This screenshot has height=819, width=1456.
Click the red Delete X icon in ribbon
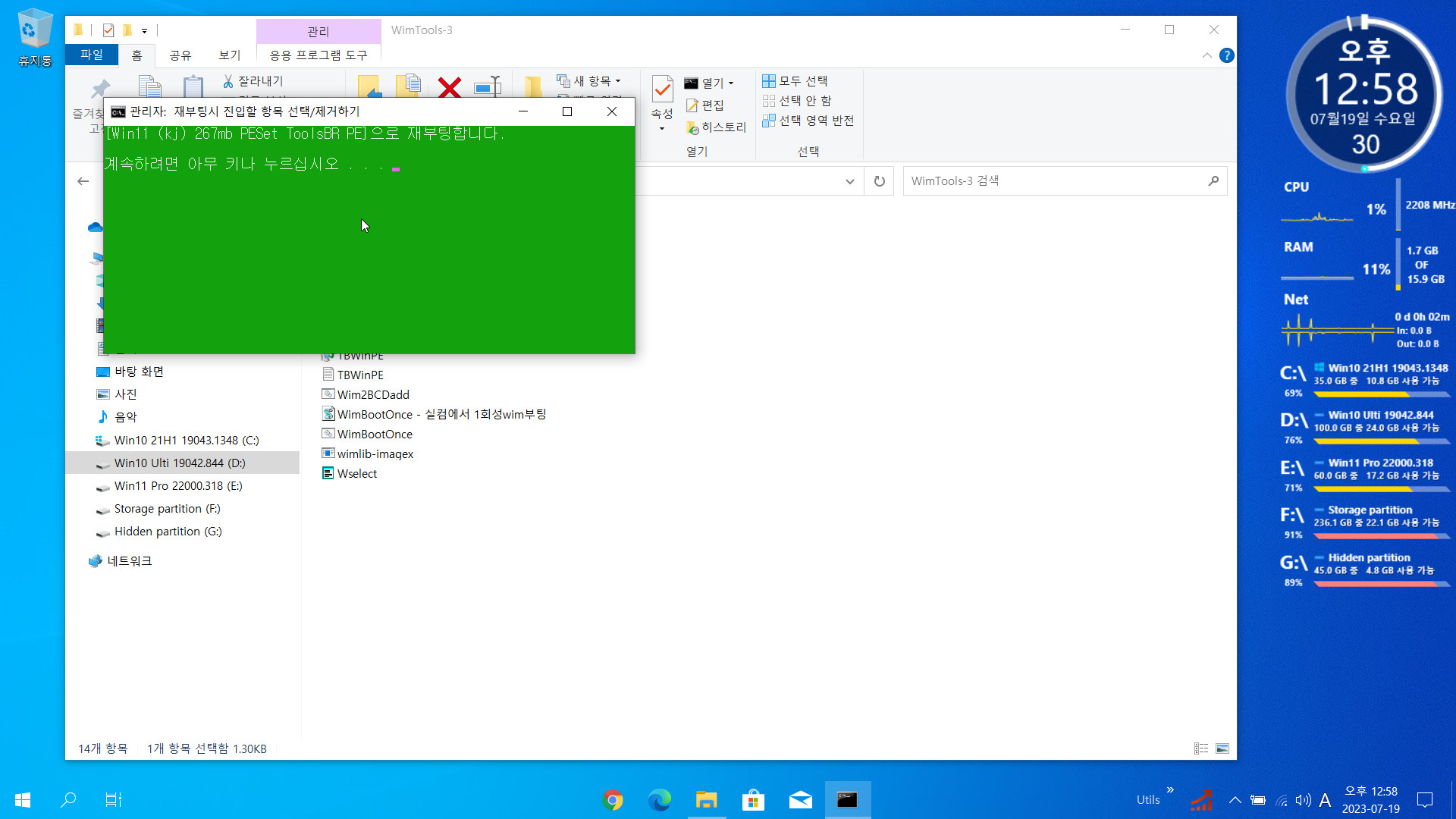pos(450,86)
